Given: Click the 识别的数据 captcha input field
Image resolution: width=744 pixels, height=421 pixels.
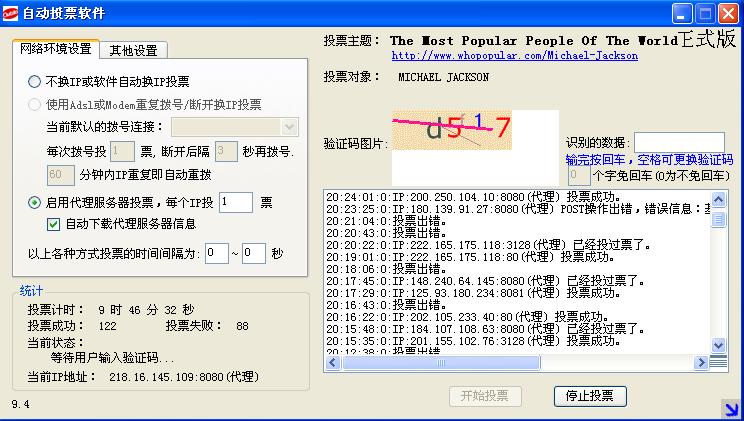Looking at the screenshot, I should click(x=679, y=142).
